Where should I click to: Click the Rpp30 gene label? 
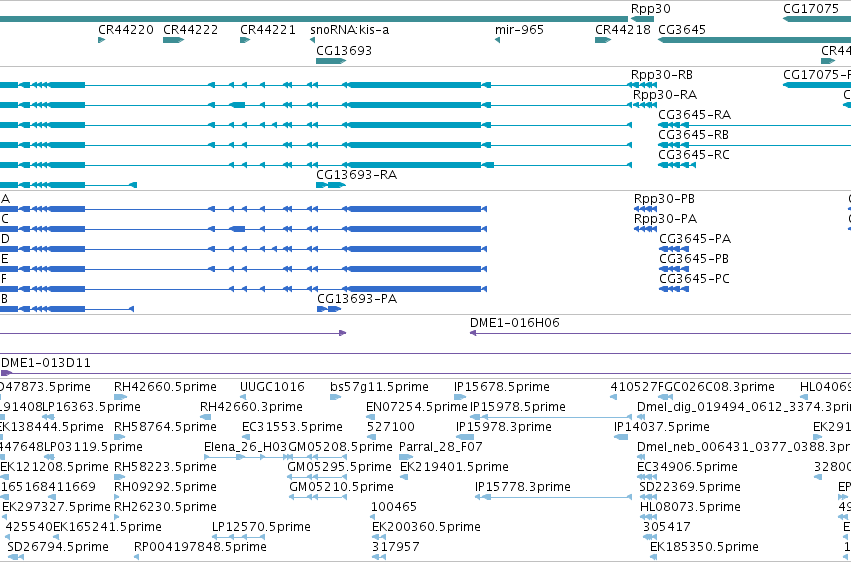coord(651,9)
